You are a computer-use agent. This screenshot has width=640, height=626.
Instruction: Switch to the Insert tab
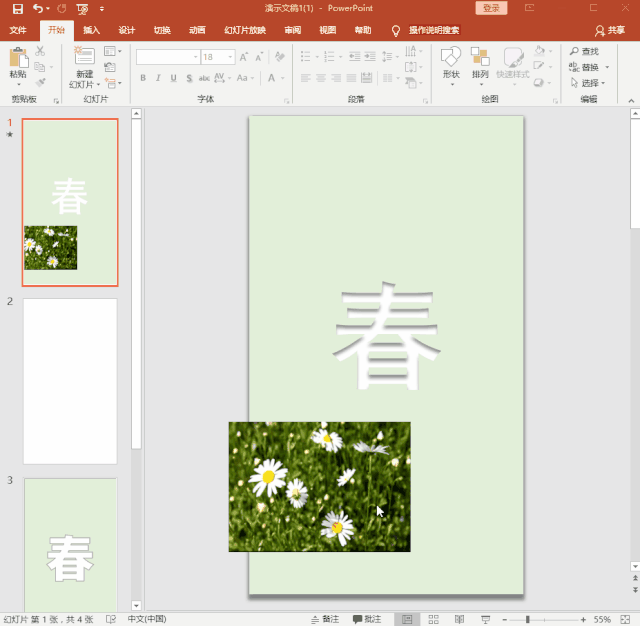(91, 30)
